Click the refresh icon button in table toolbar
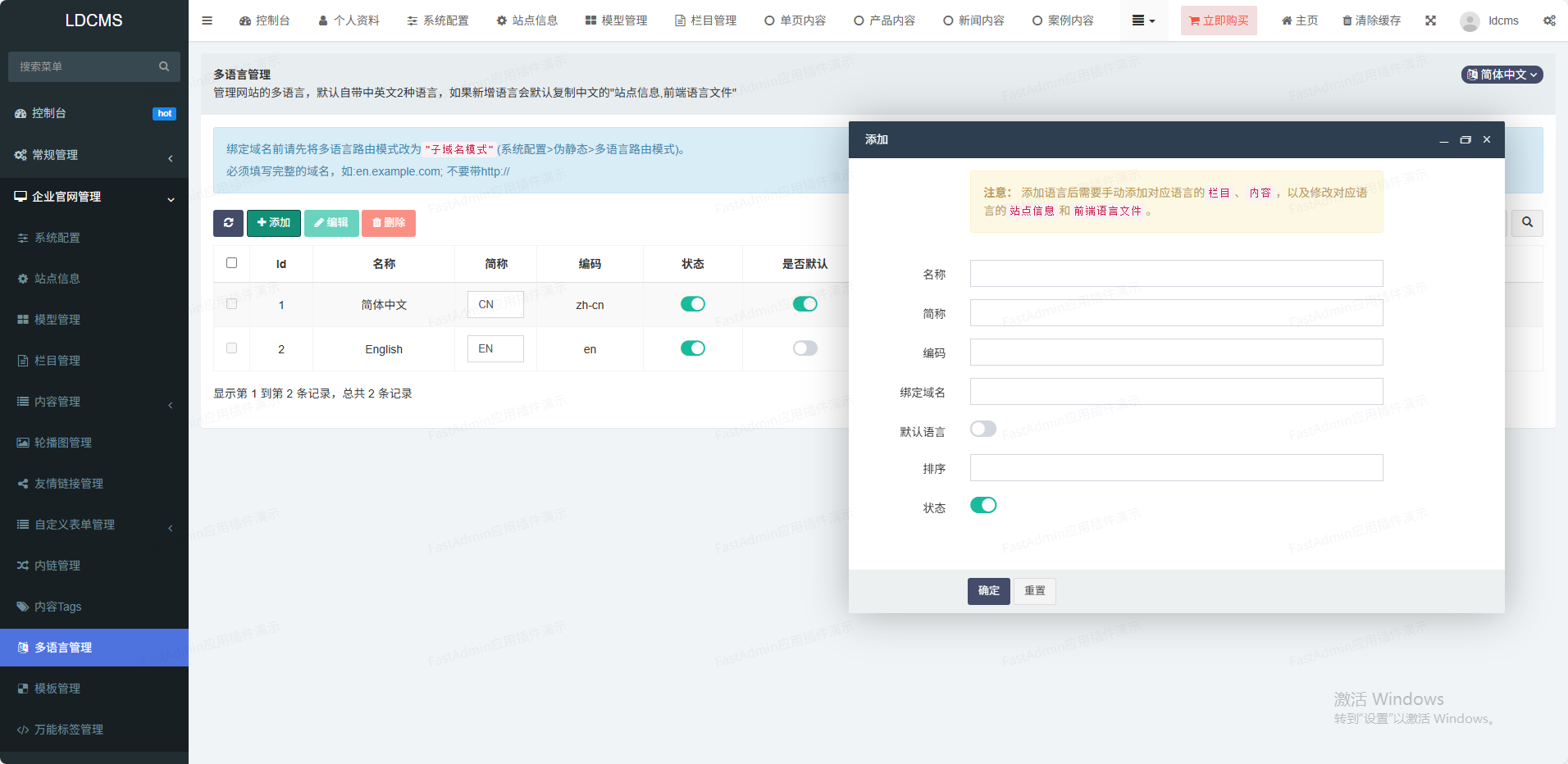Image resolution: width=1568 pixels, height=764 pixels. [228, 223]
